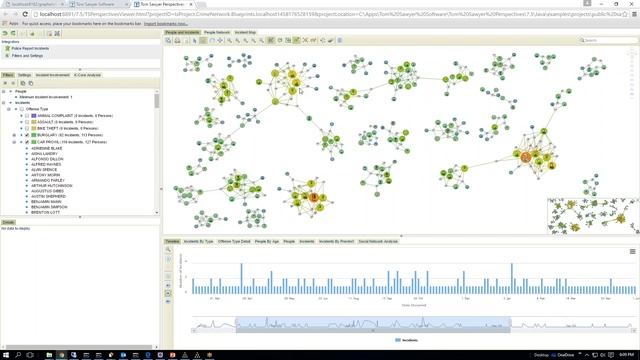Click the Task View taskbar icon
Viewport: 640px width, 360px height.
(30, 355)
